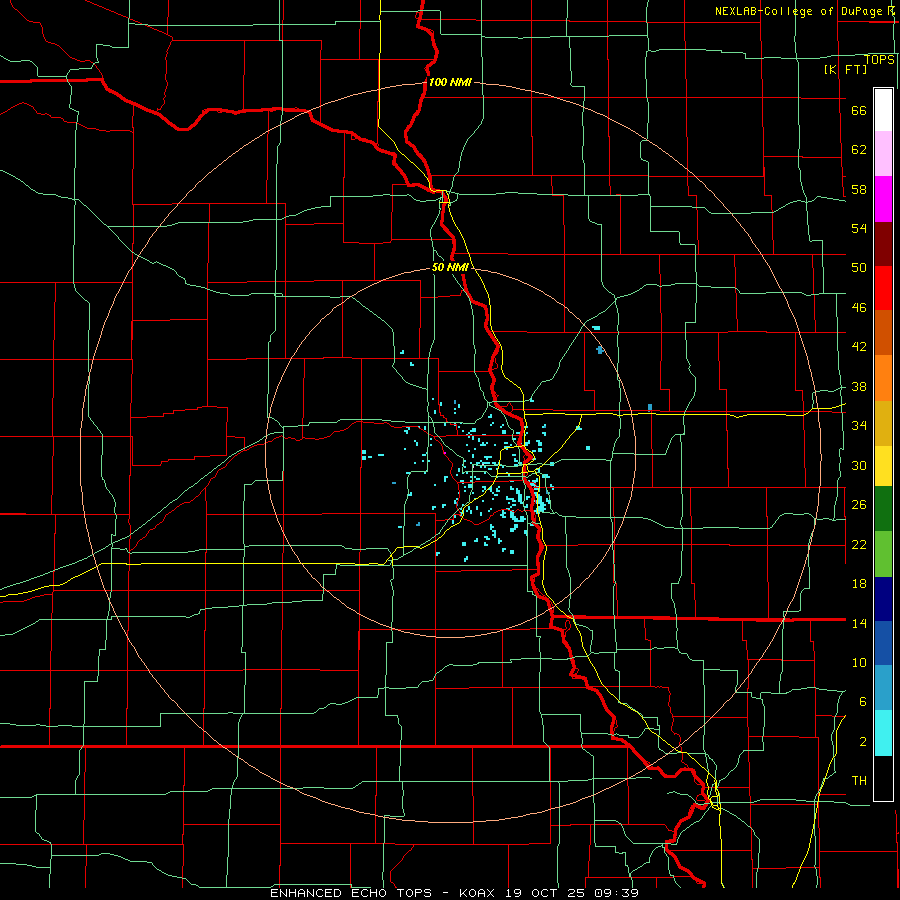
Task: Click legend value 34
Action: (x=859, y=426)
